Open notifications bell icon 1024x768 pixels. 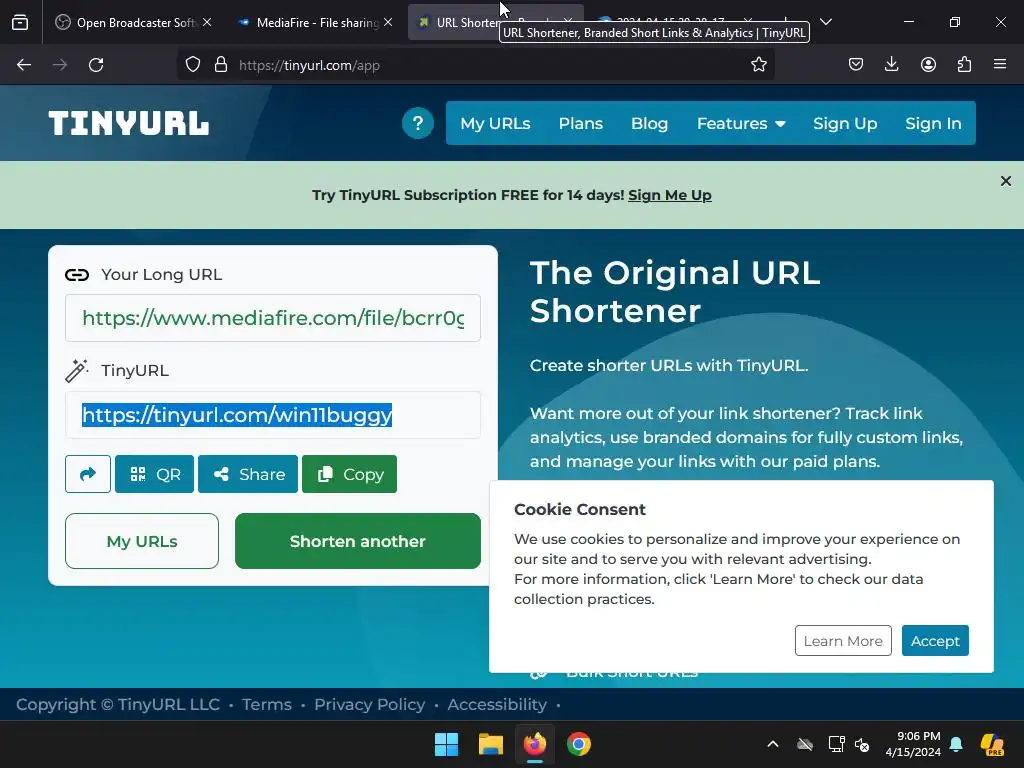(956, 744)
